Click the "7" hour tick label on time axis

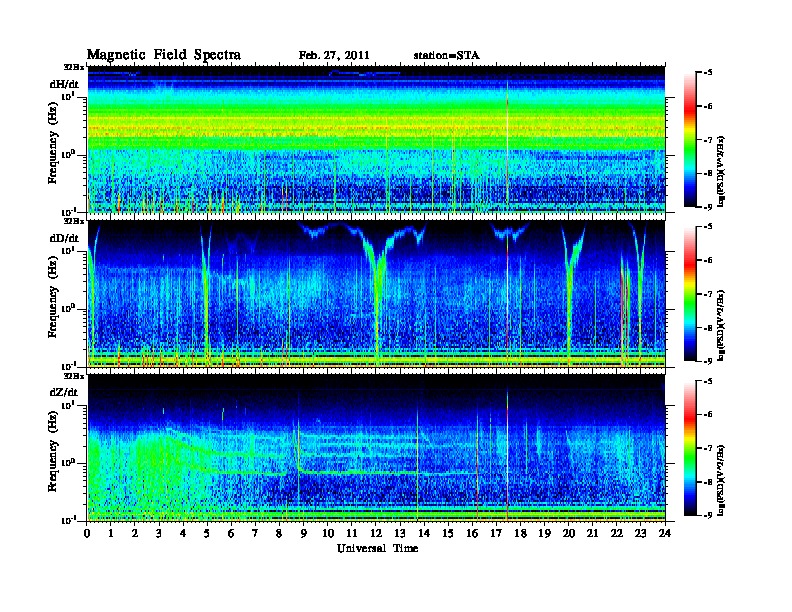click(256, 533)
